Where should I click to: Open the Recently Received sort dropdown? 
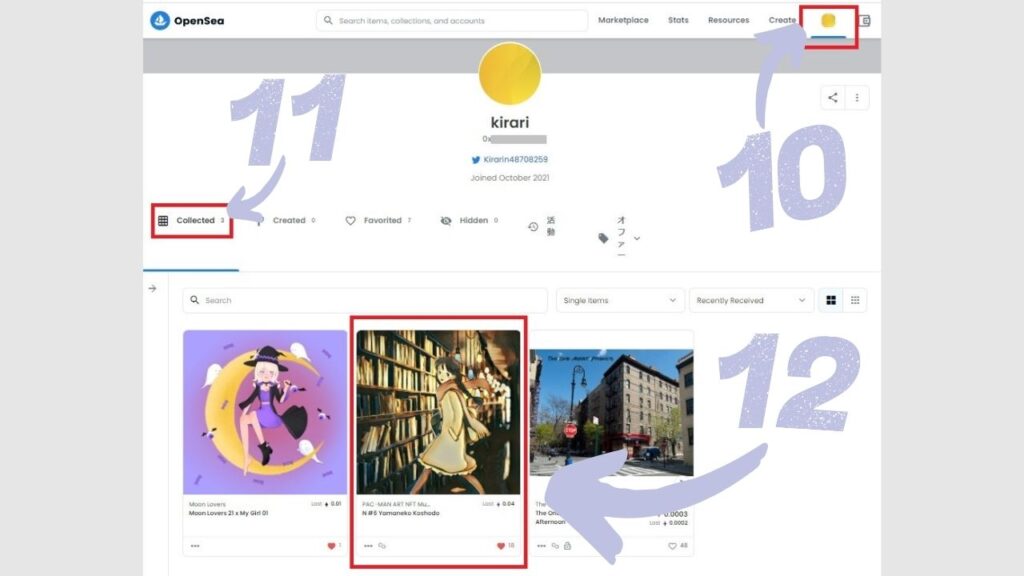(x=751, y=300)
